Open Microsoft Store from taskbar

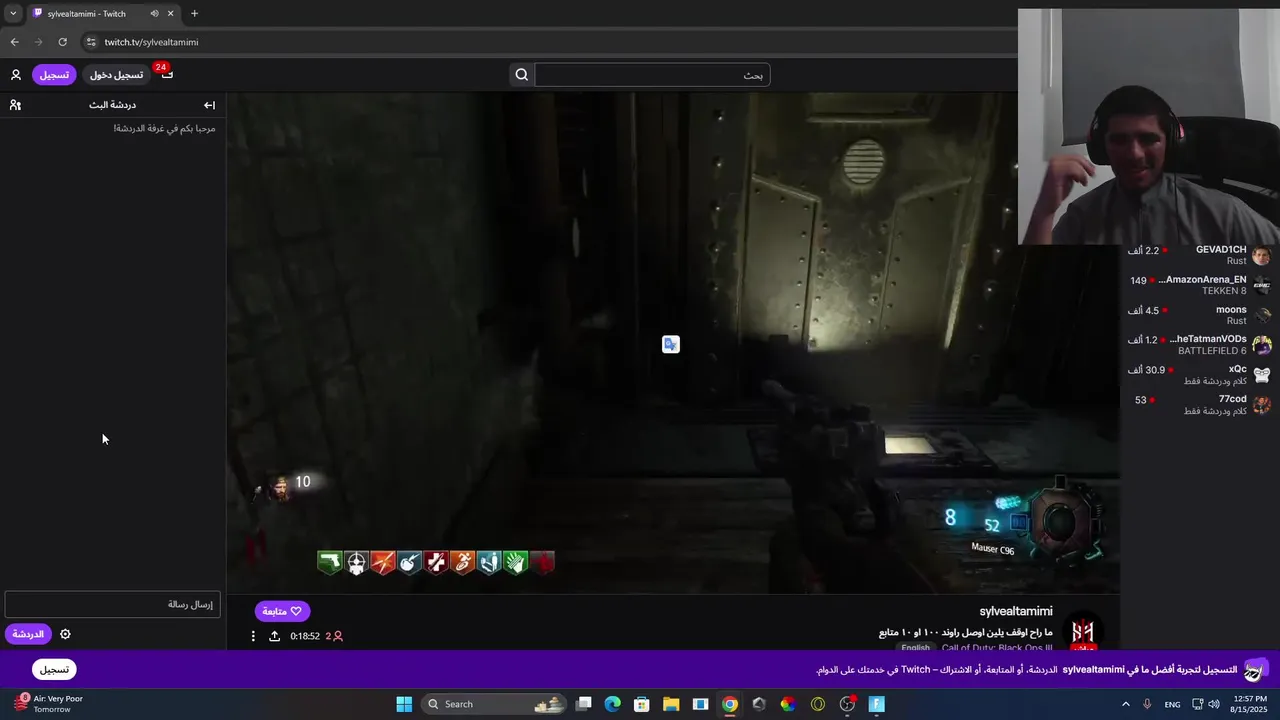(x=642, y=704)
